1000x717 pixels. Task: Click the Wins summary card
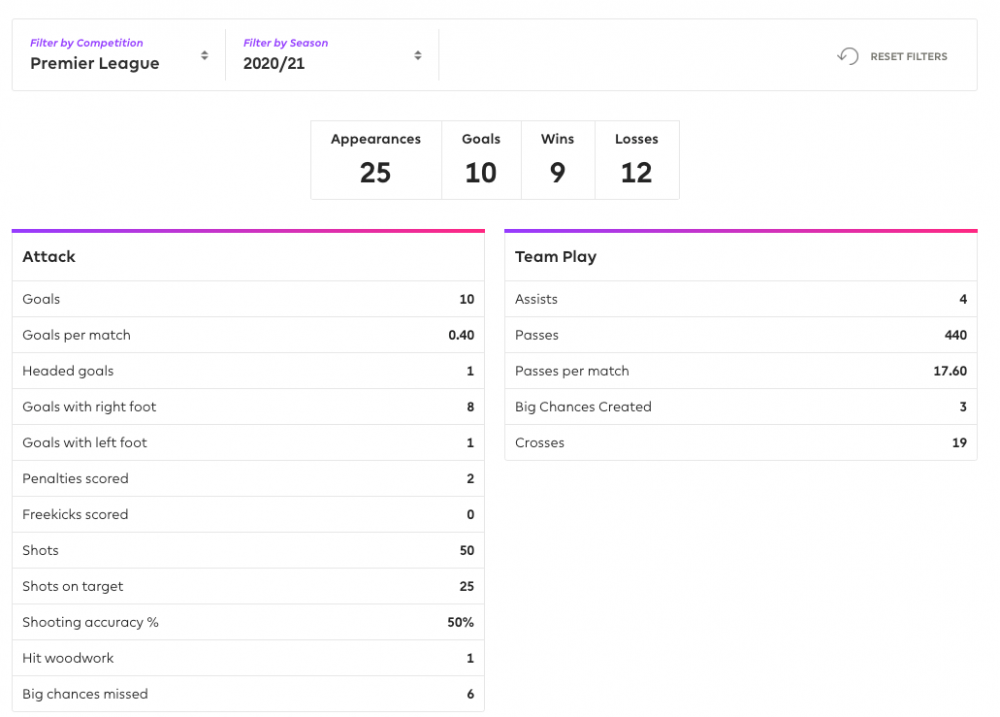coord(557,160)
